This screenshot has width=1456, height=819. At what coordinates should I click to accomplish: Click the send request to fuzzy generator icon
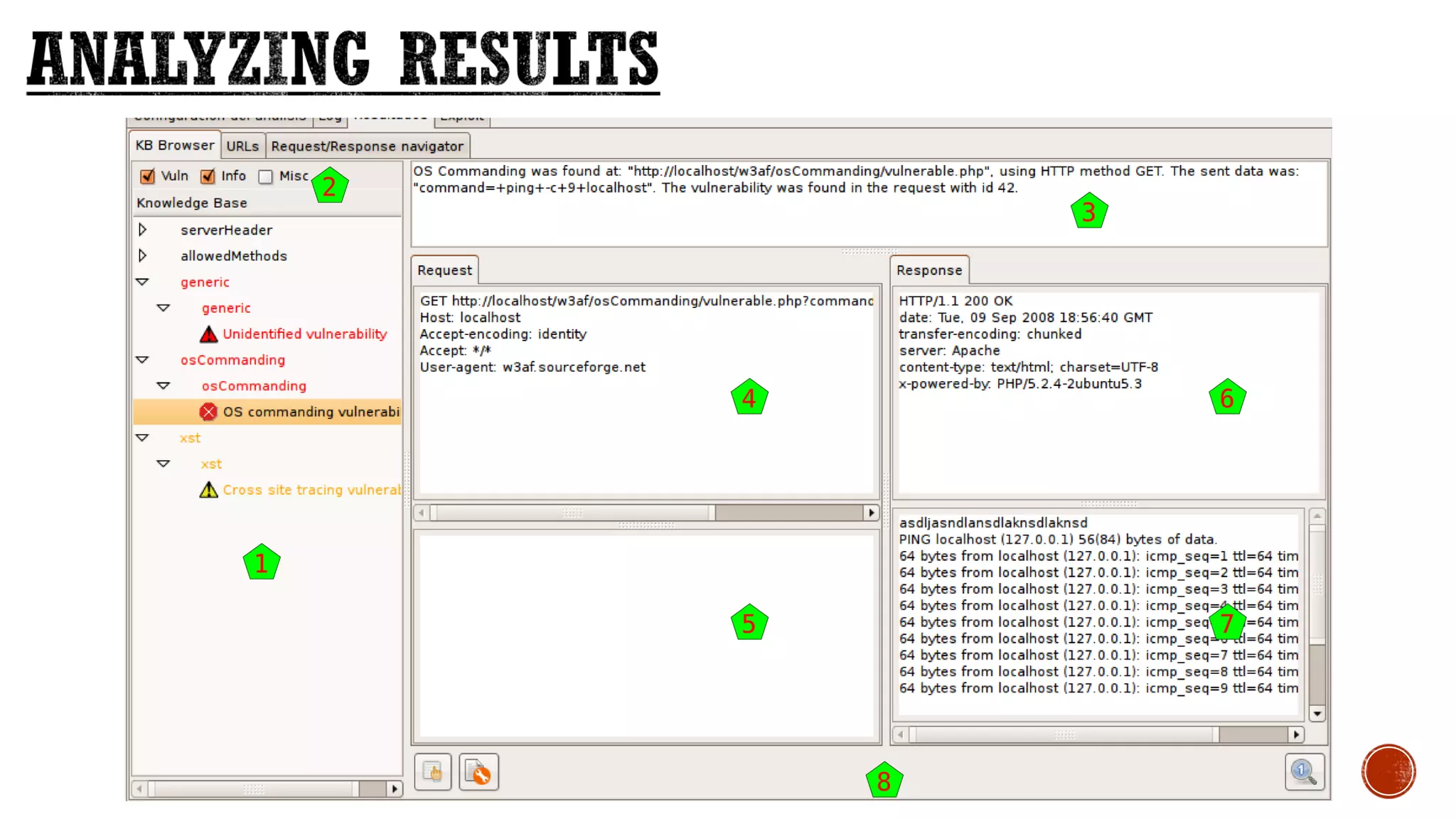(478, 772)
